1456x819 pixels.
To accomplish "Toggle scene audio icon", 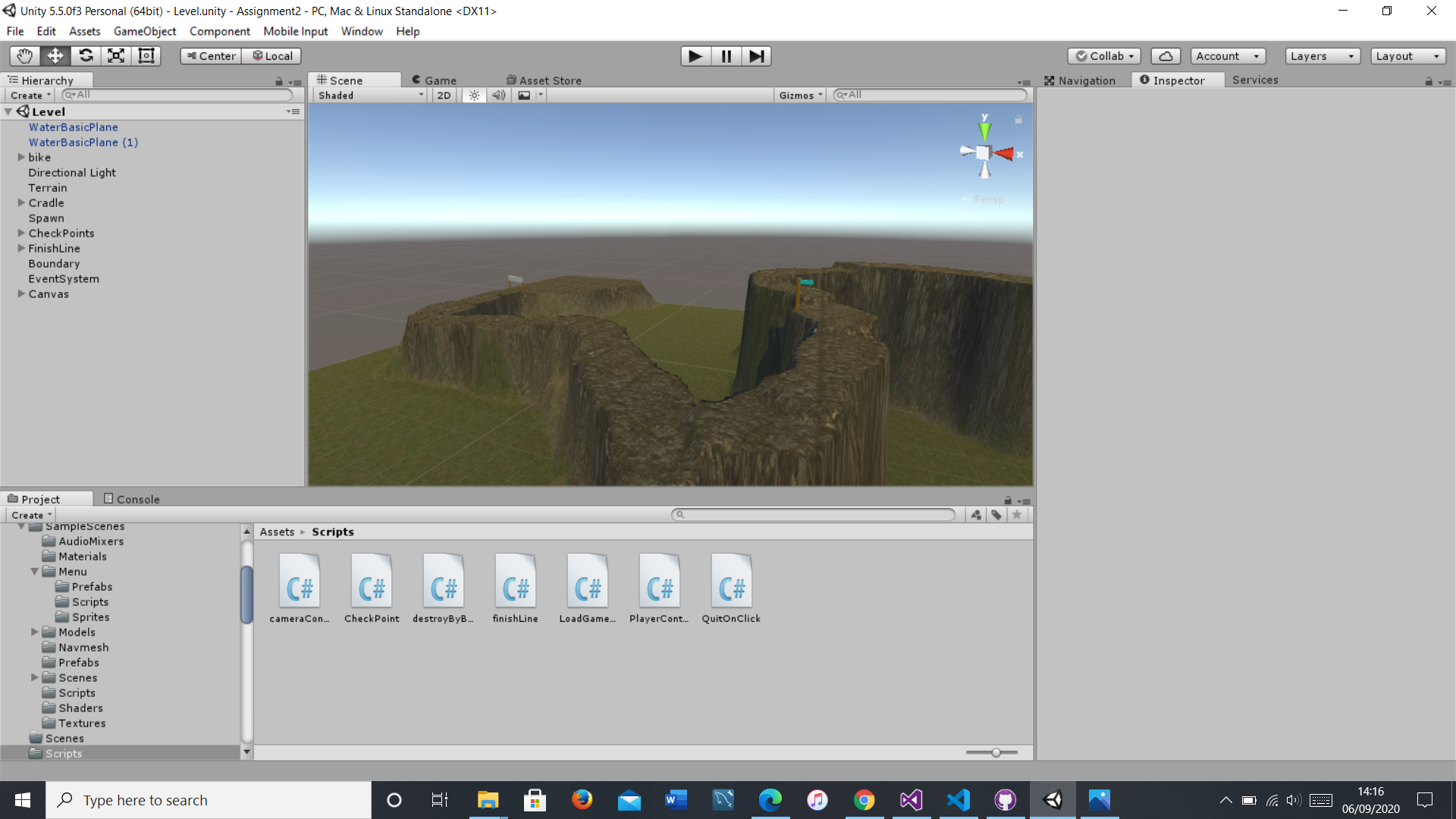I will [x=498, y=96].
